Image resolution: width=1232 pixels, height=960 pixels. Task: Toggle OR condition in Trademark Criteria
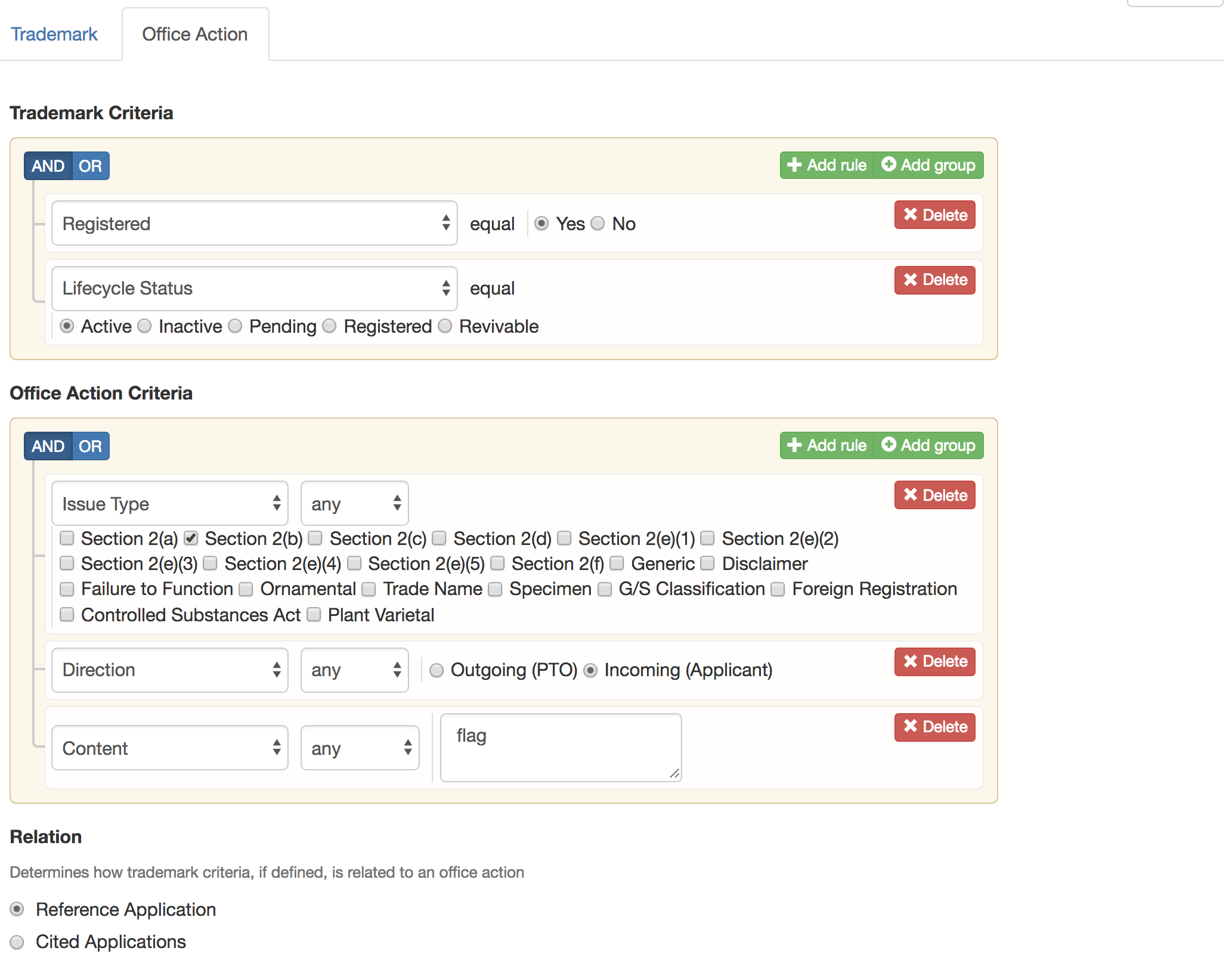[x=91, y=166]
